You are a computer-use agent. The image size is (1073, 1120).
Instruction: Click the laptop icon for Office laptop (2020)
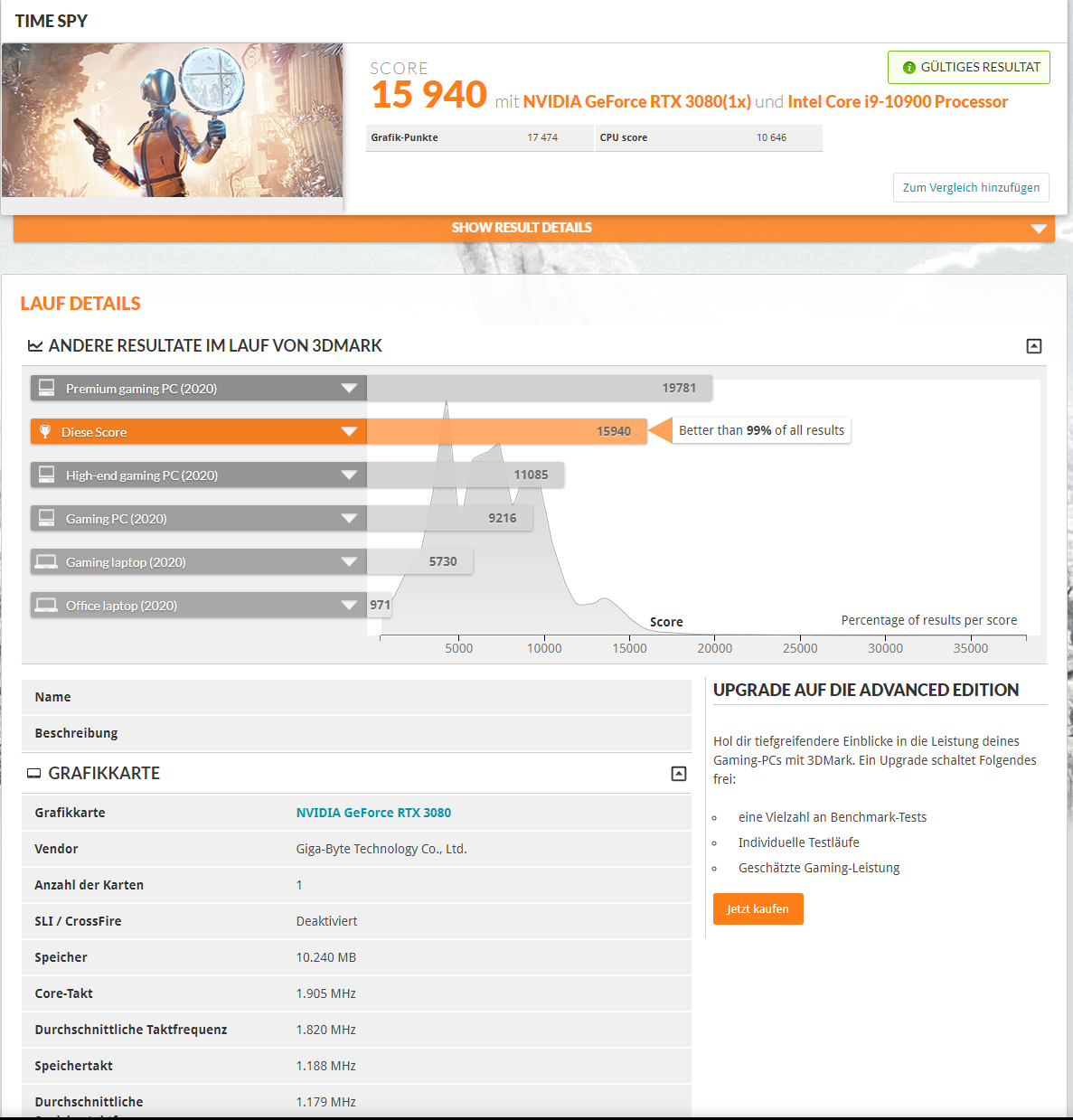coord(46,605)
